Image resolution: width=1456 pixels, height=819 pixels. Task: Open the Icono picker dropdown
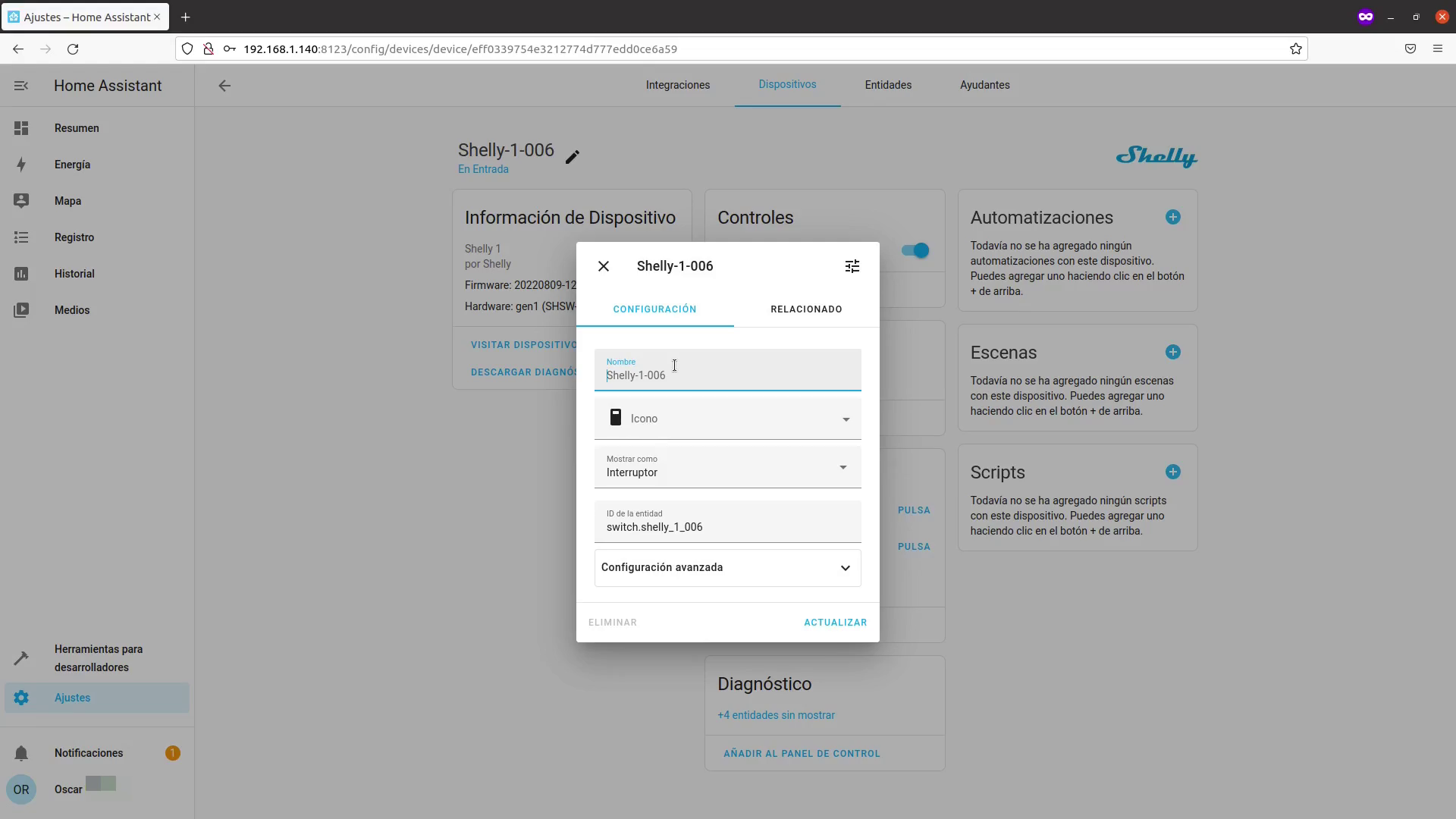tap(728, 419)
